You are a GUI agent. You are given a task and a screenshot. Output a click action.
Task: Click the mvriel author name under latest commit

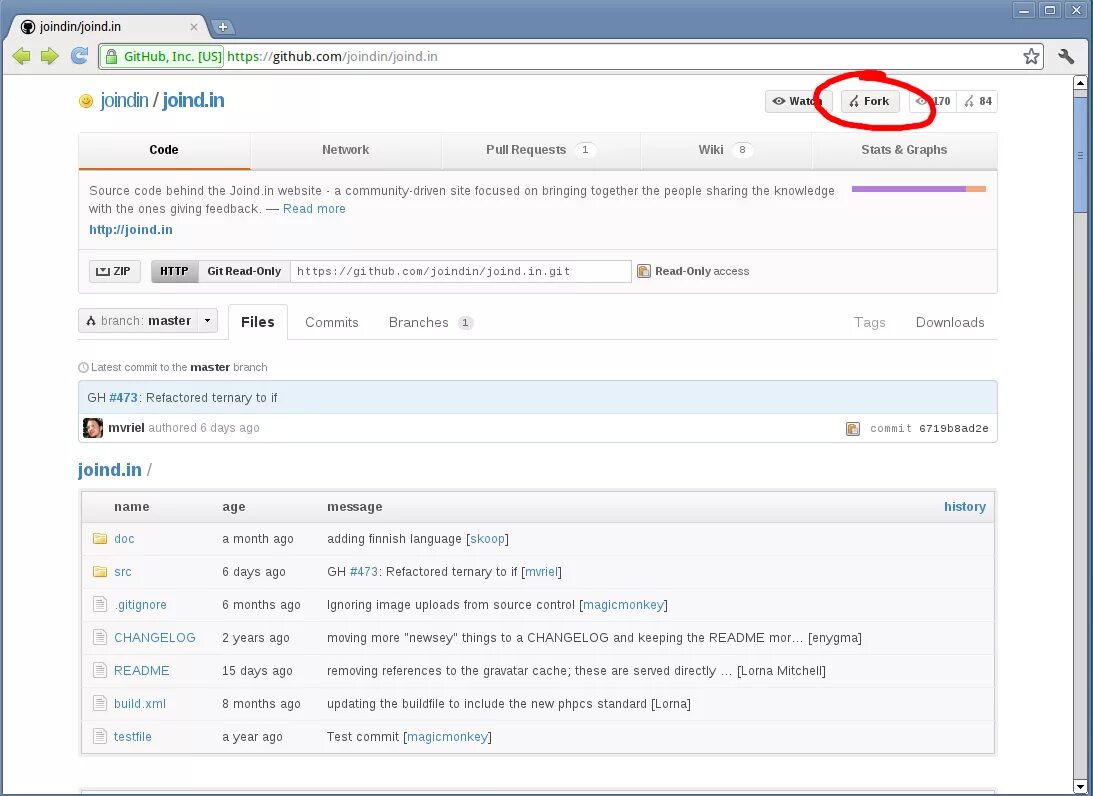click(126, 428)
